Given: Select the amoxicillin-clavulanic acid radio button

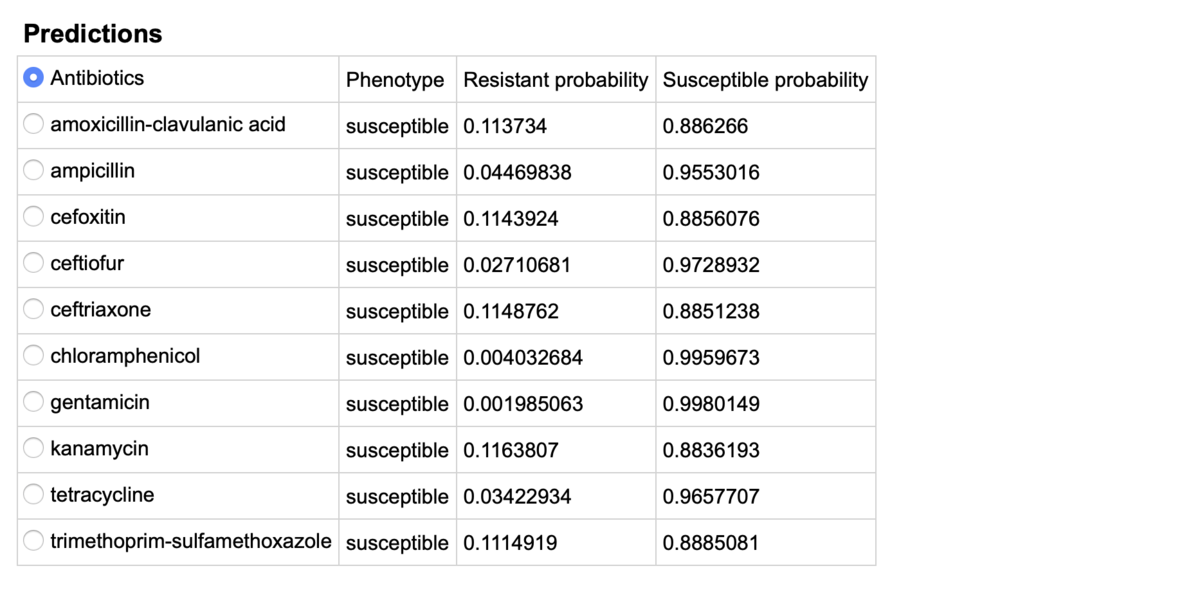Looking at the screenshot, I should [x=34, y=124].
